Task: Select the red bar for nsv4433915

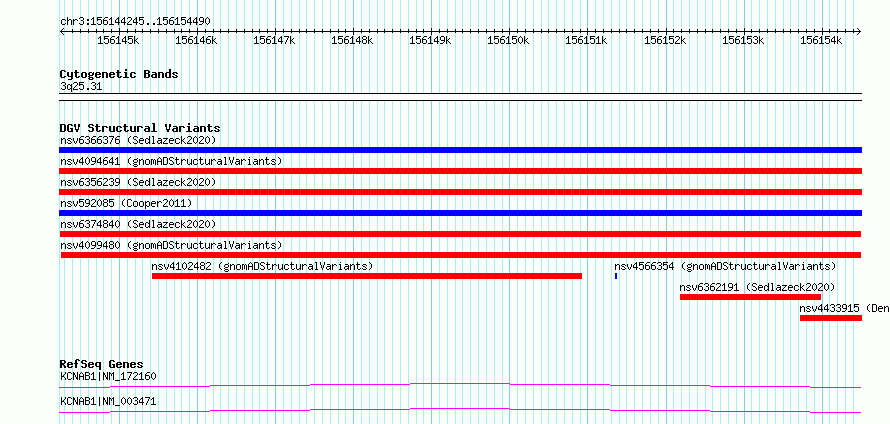Action: (x=831, y=318)
